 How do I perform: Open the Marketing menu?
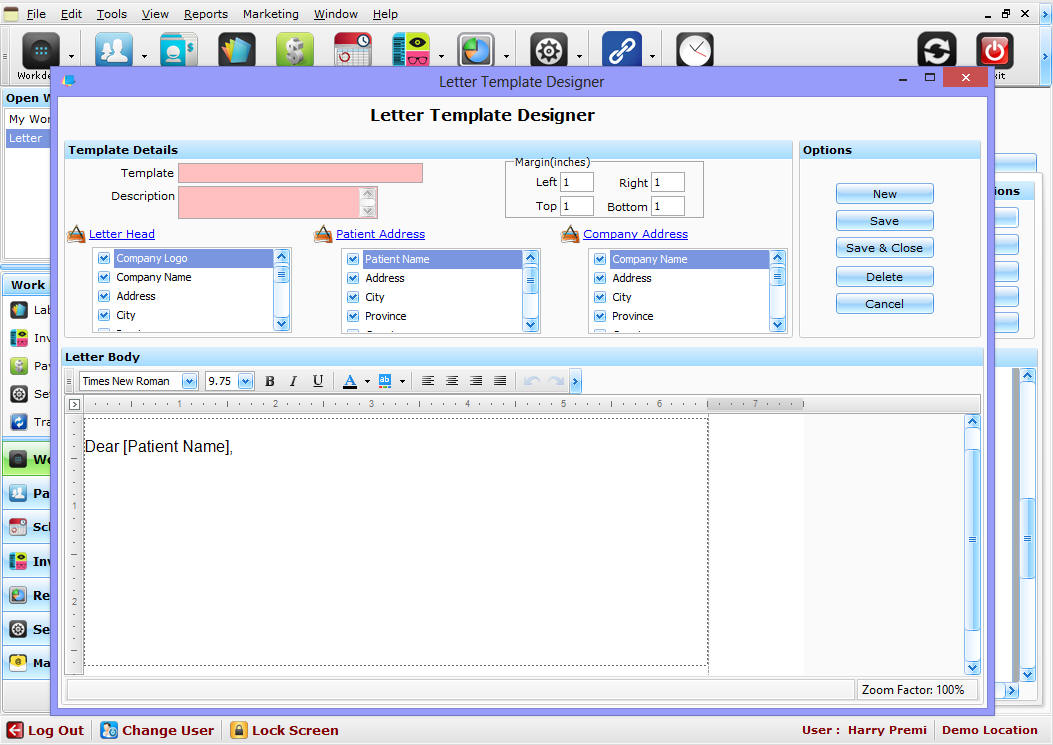tap(271, 13)
